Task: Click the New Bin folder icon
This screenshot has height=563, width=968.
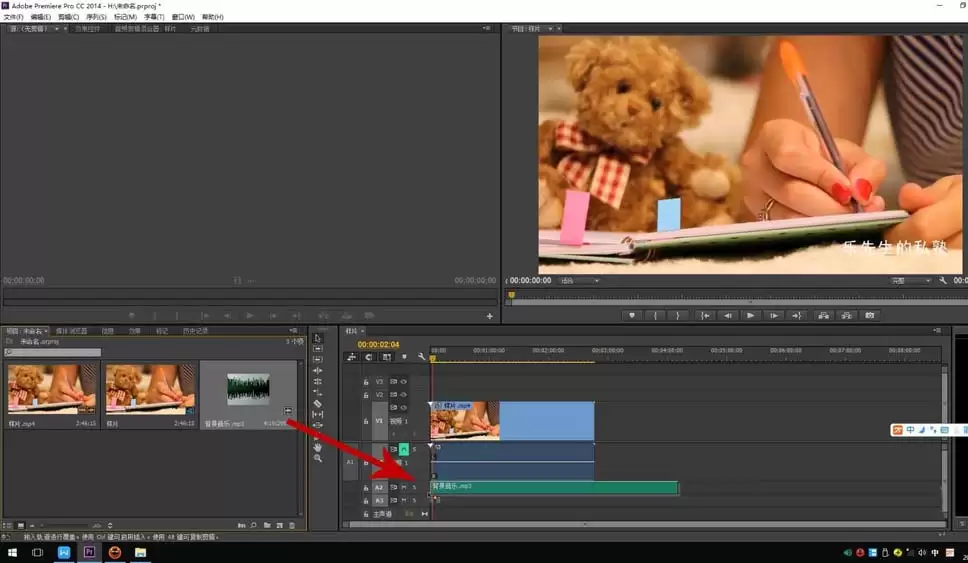Action: point(267,525)
